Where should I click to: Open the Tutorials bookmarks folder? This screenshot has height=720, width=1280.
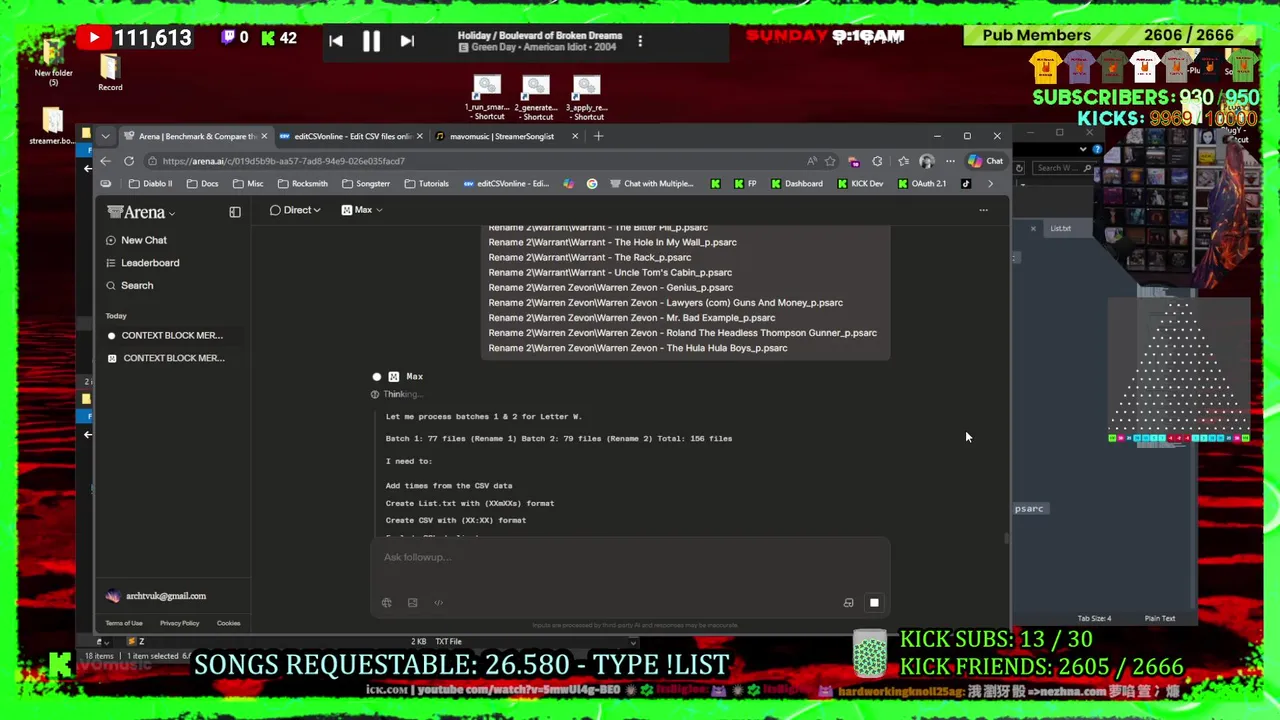coord(427,184)
